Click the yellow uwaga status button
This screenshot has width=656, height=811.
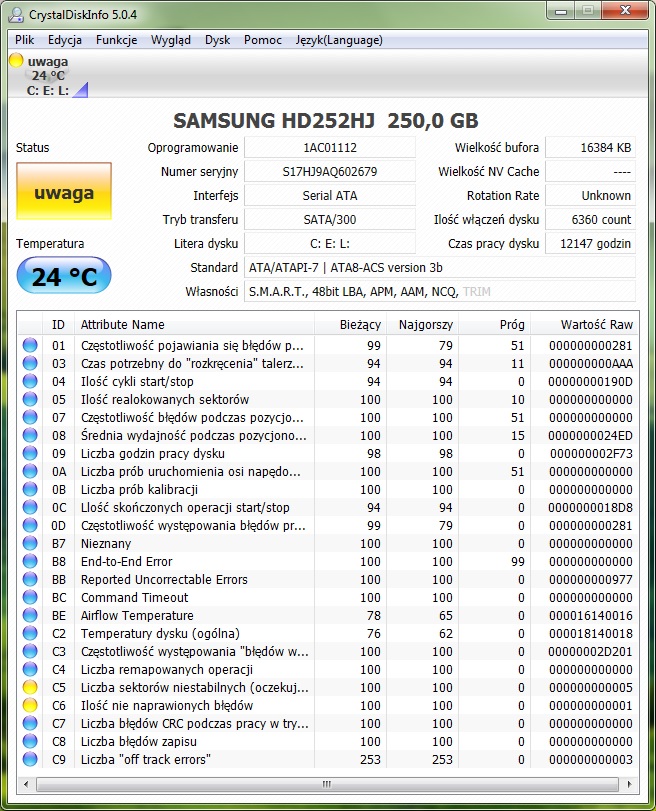64,191
